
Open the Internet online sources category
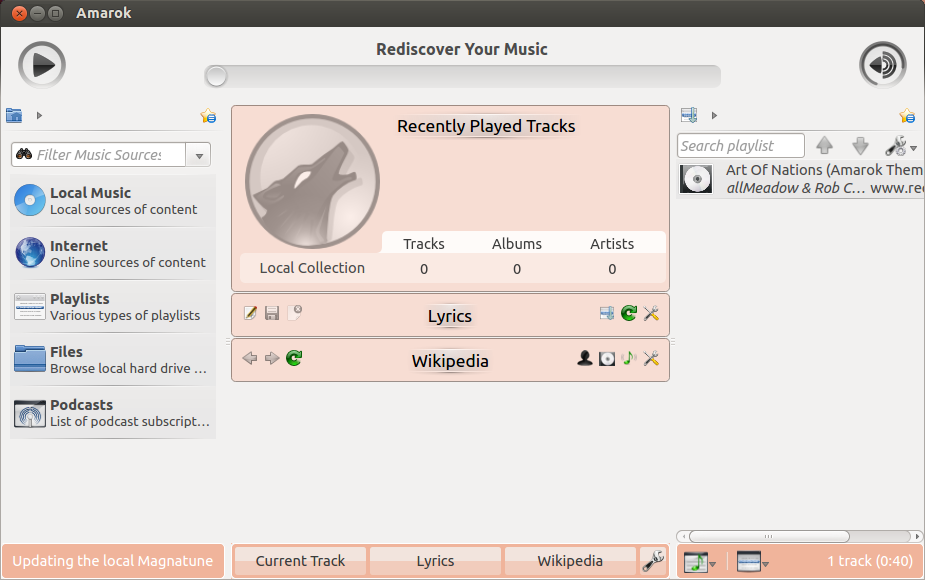click(113, 254)
